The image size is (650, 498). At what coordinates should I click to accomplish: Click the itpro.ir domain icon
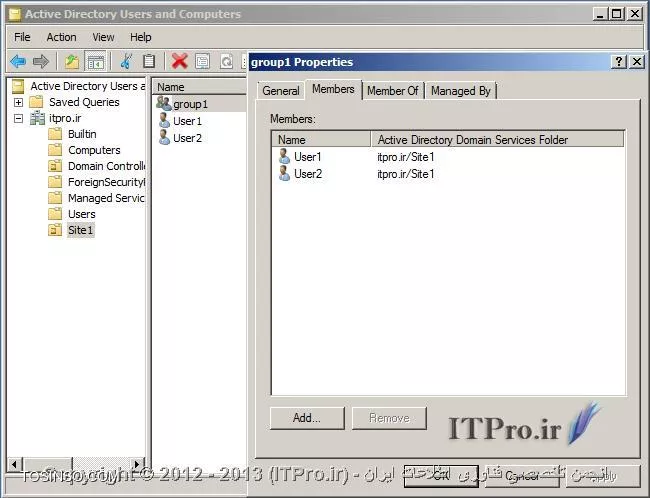pyautogui.click(x=37, y=118)
